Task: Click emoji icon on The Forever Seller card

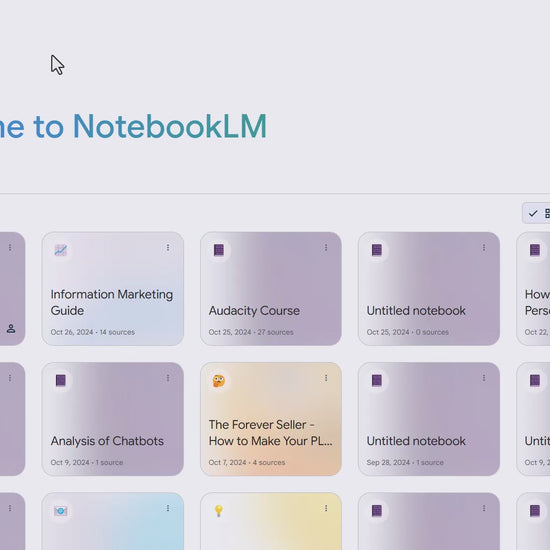Action: point(219,381)
